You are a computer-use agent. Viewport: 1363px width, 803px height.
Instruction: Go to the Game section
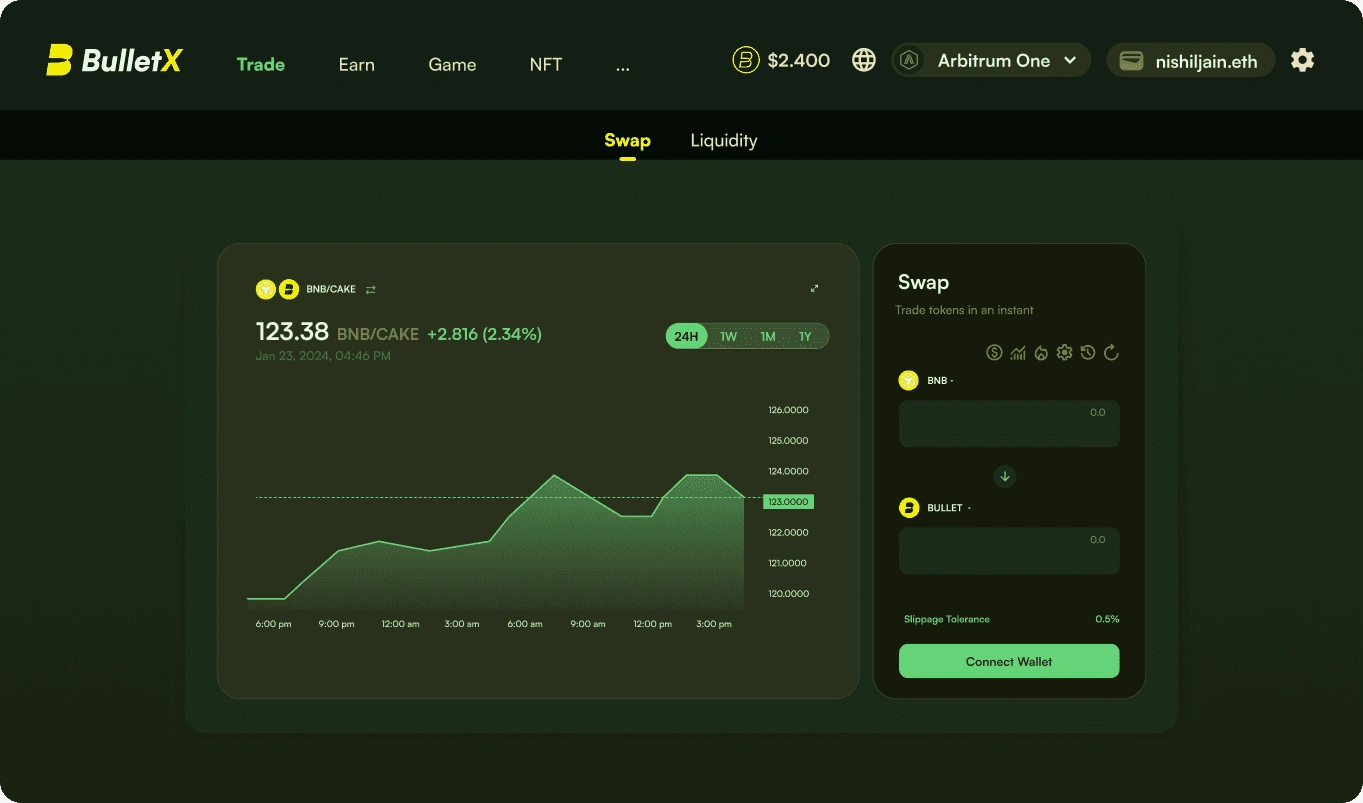click(452, 64)
